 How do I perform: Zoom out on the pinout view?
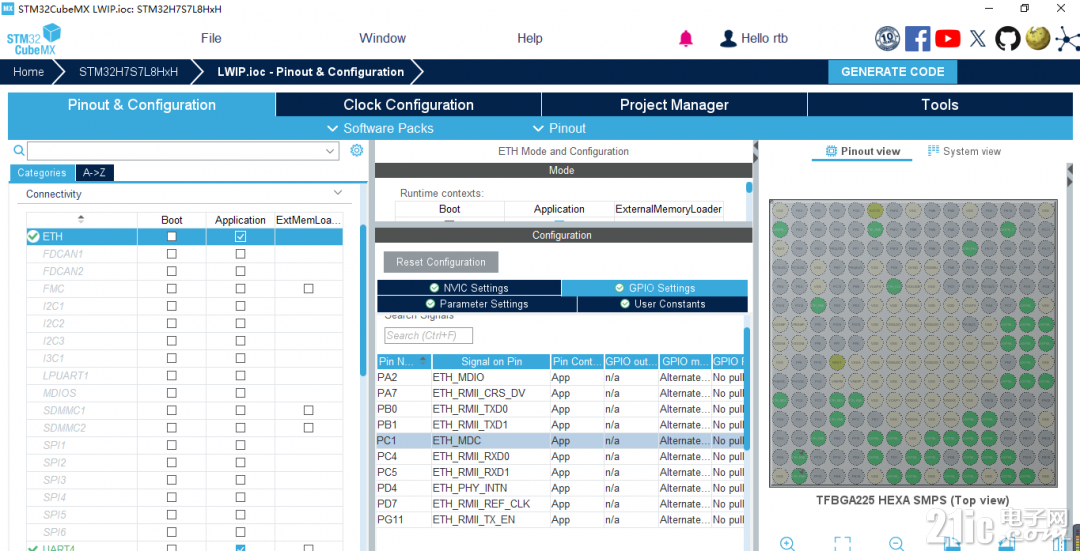[x=896, y=543]
